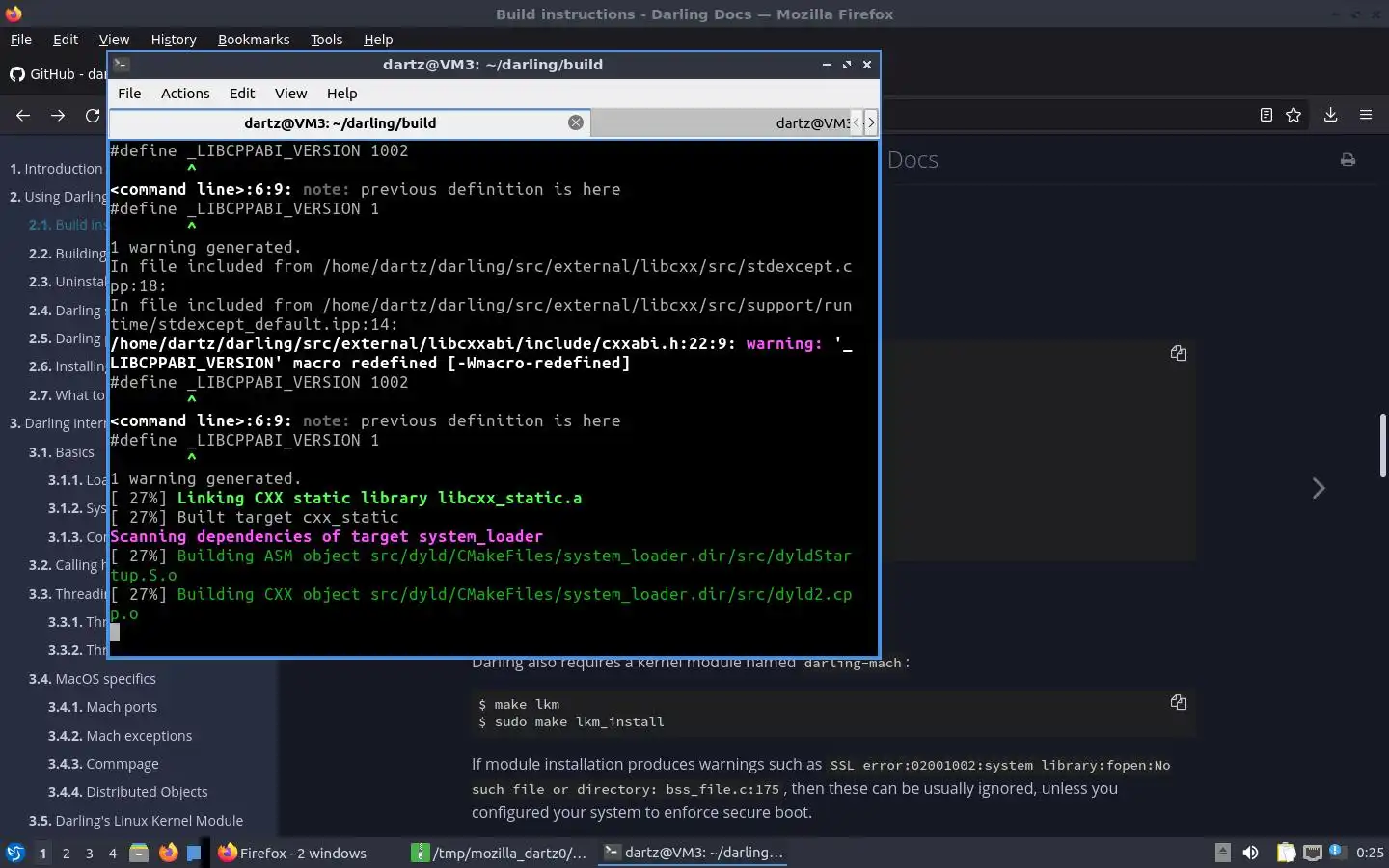
Task: Open 3.4.1. Mach ports in sidebar
Action: point(103,707)
